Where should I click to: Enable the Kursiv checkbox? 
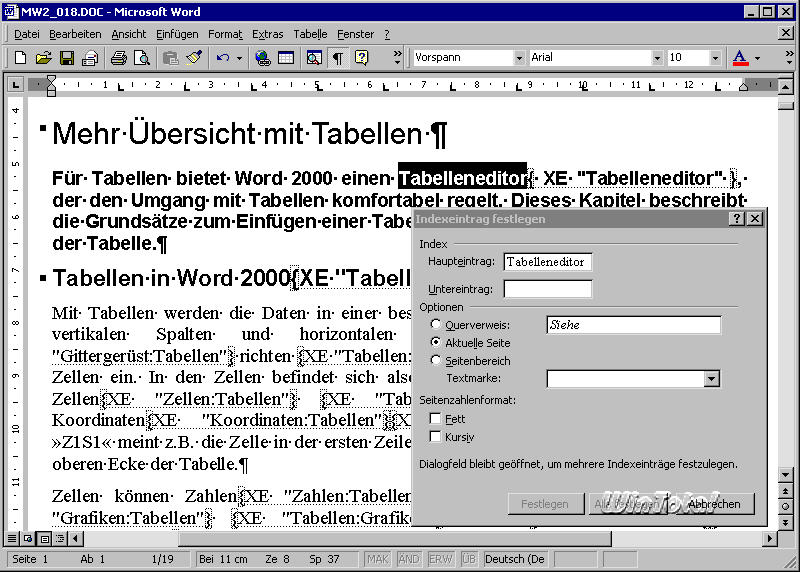click(435, 437)
